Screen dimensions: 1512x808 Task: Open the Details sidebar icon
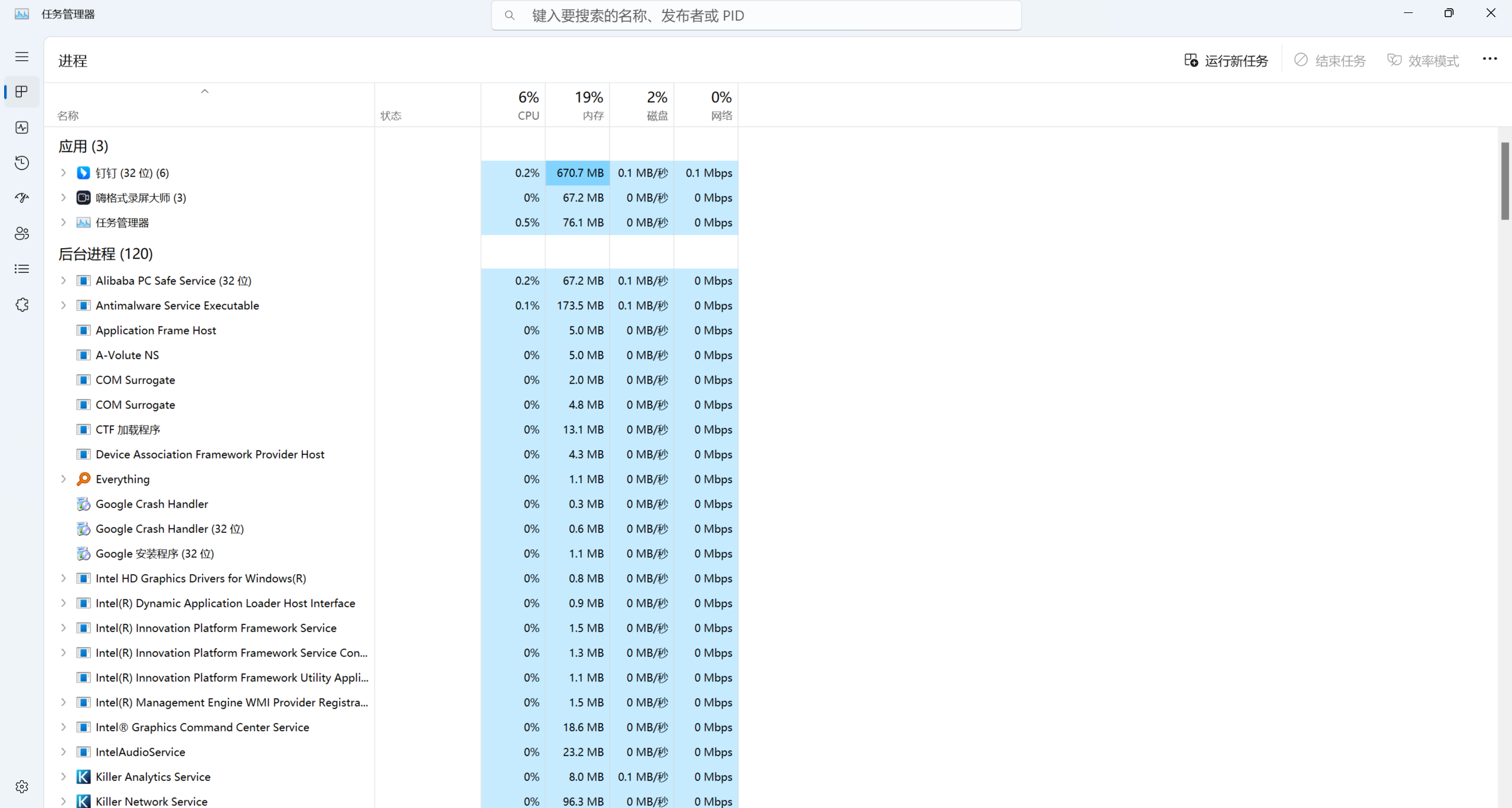(22, 269)
